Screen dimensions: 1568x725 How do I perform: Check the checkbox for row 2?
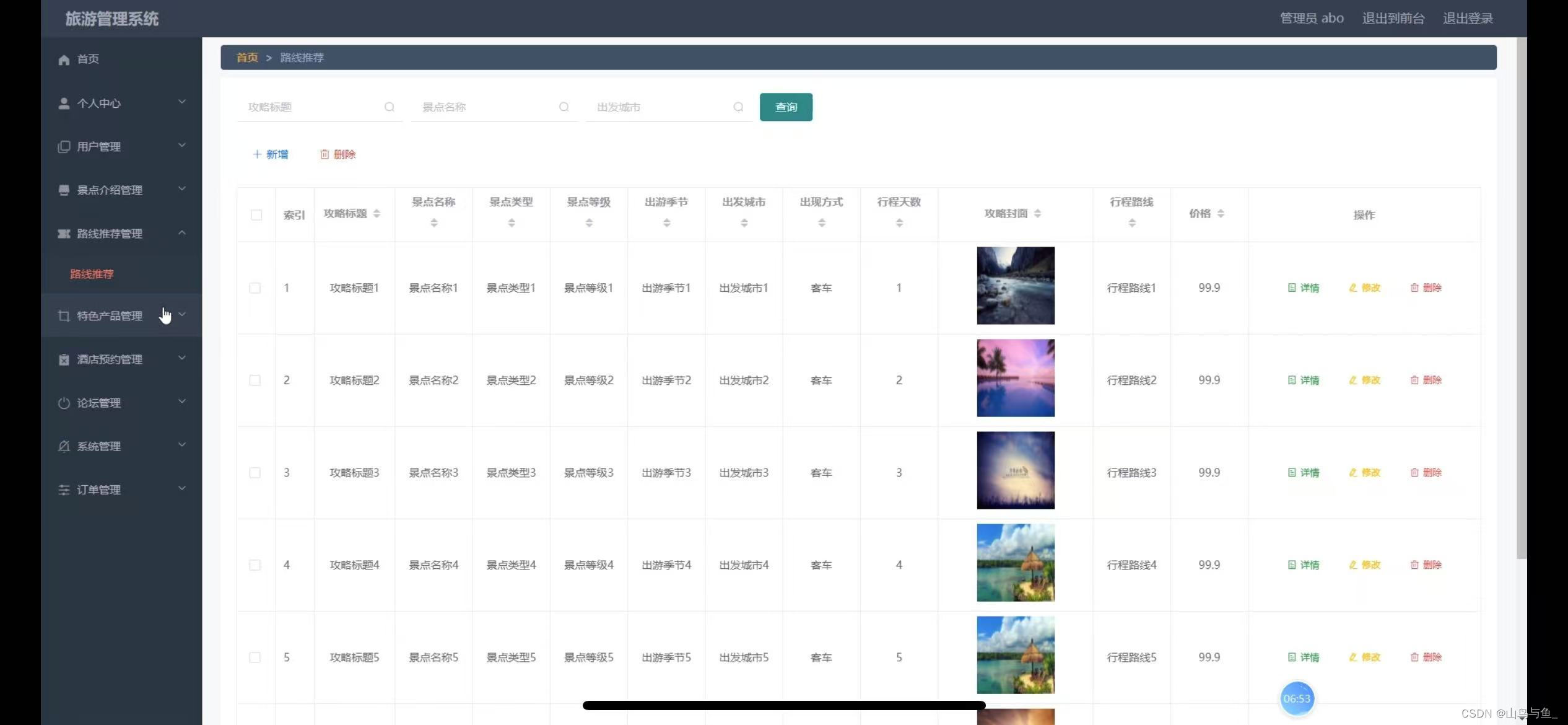(255, 380)
